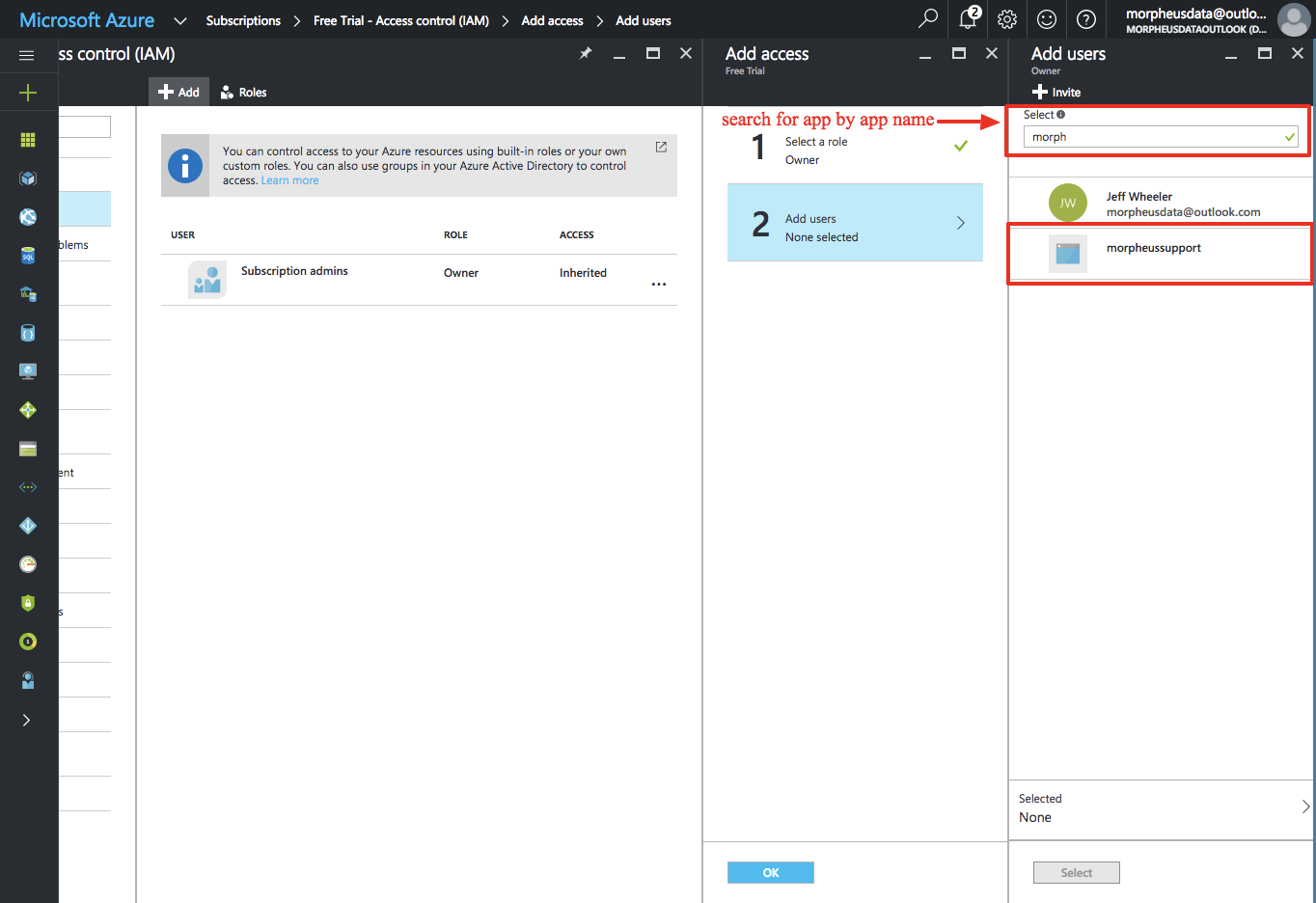Viewport: 1316px width, 903px height.
Task: Click the Select info tooltip icon
Action: (1061, 115)
